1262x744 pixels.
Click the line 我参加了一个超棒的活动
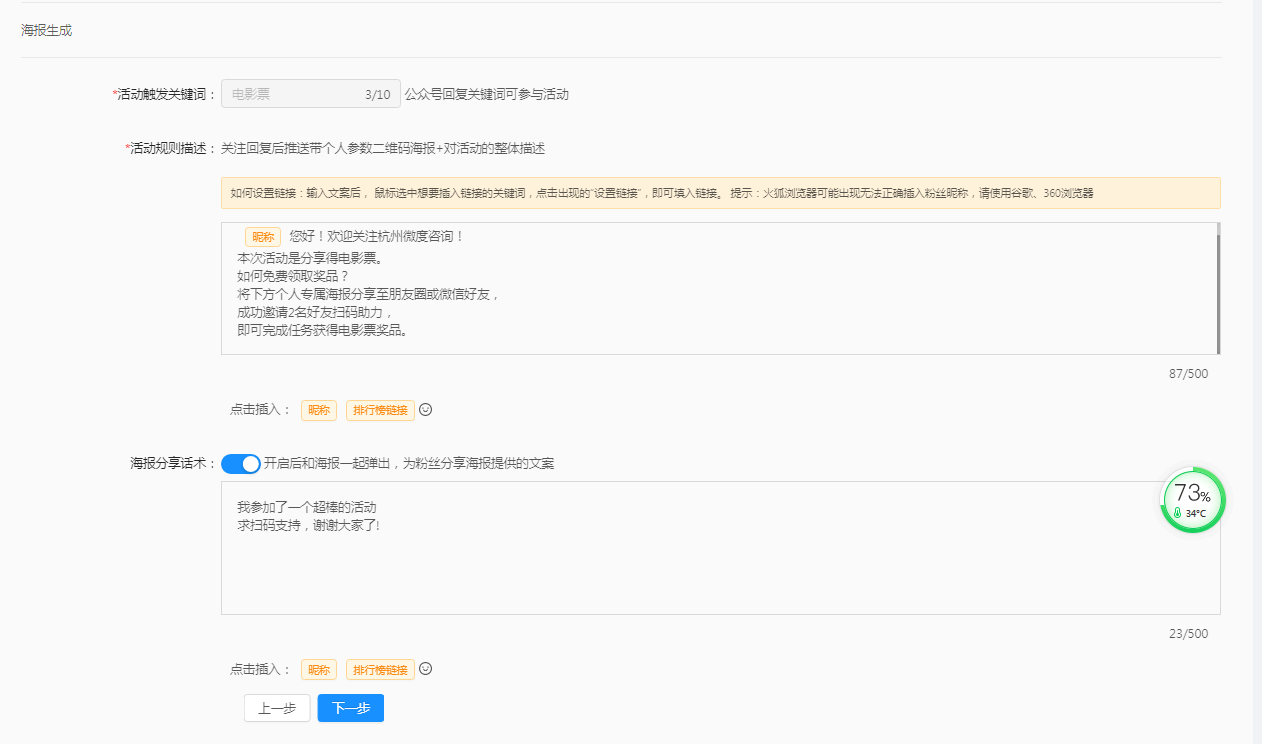pos(307,507)
